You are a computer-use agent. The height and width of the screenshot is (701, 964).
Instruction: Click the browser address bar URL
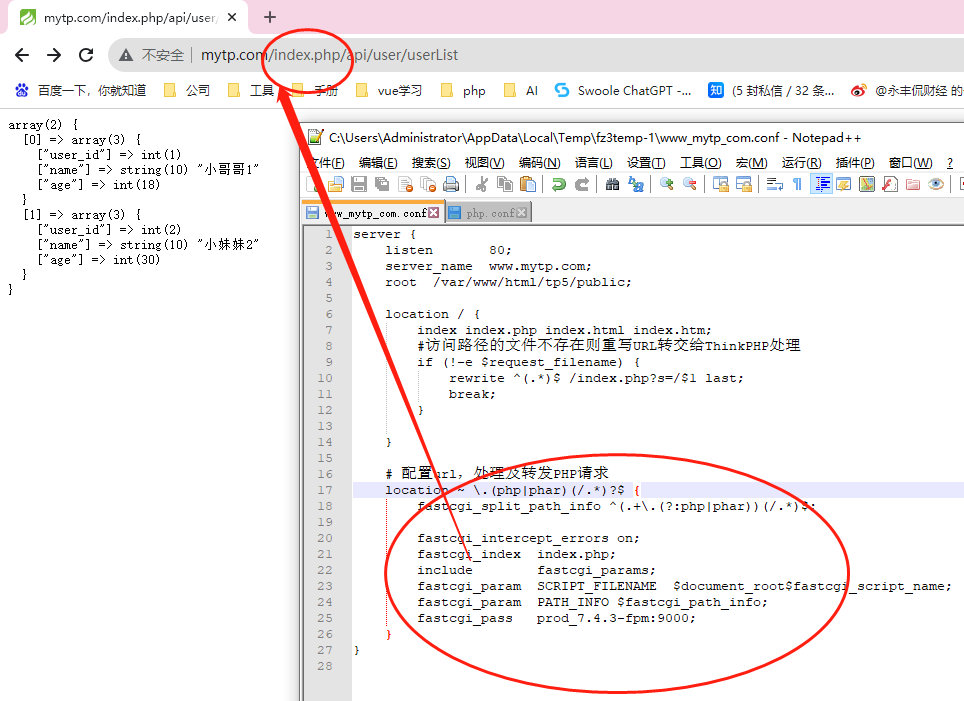coord(330,55)
